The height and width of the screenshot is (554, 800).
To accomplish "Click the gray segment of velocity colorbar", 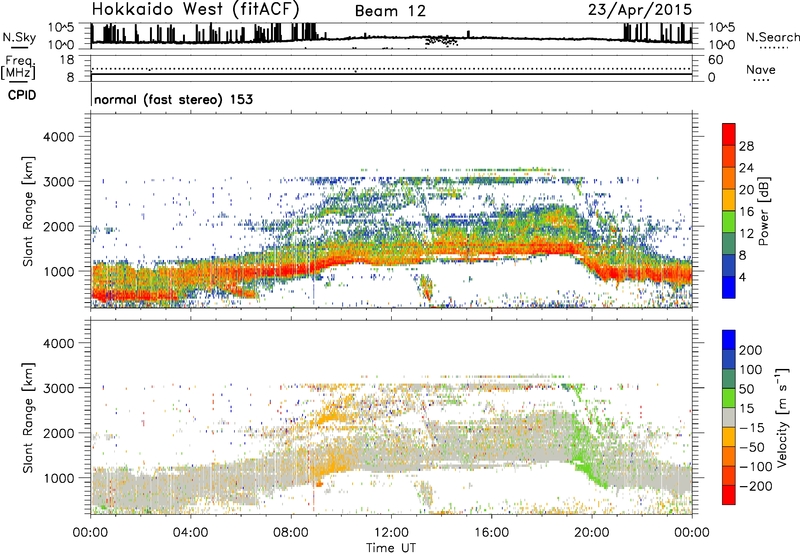I will coord(729,417).
